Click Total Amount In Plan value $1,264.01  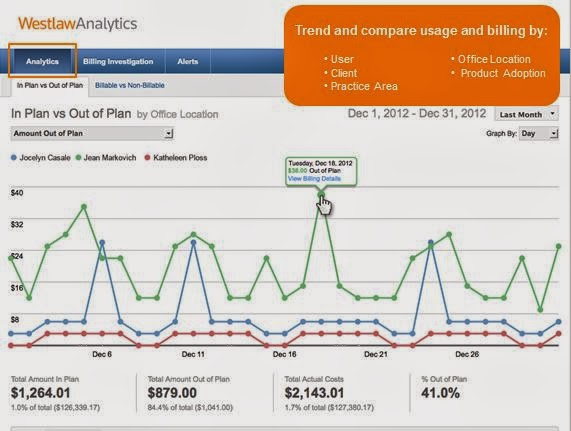click(x=40, y=393)
